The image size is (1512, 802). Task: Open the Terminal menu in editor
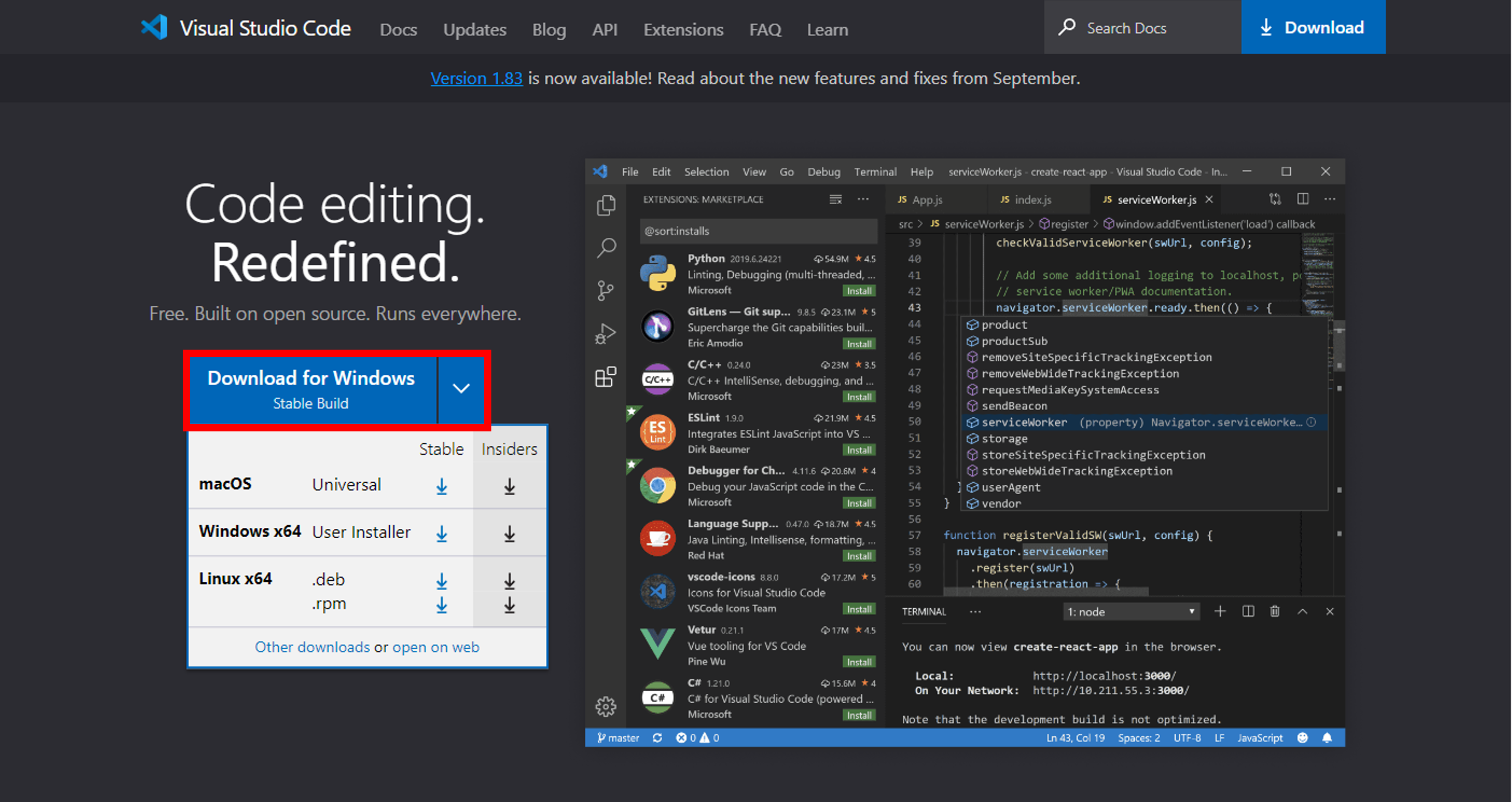pyautogui.click(x=875, y=172)
